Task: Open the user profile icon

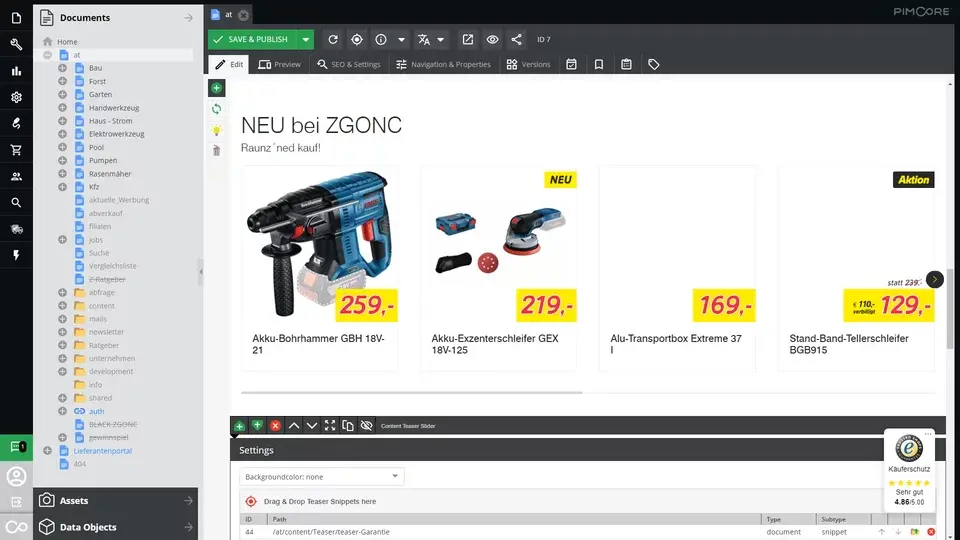Action: (17, 476)
